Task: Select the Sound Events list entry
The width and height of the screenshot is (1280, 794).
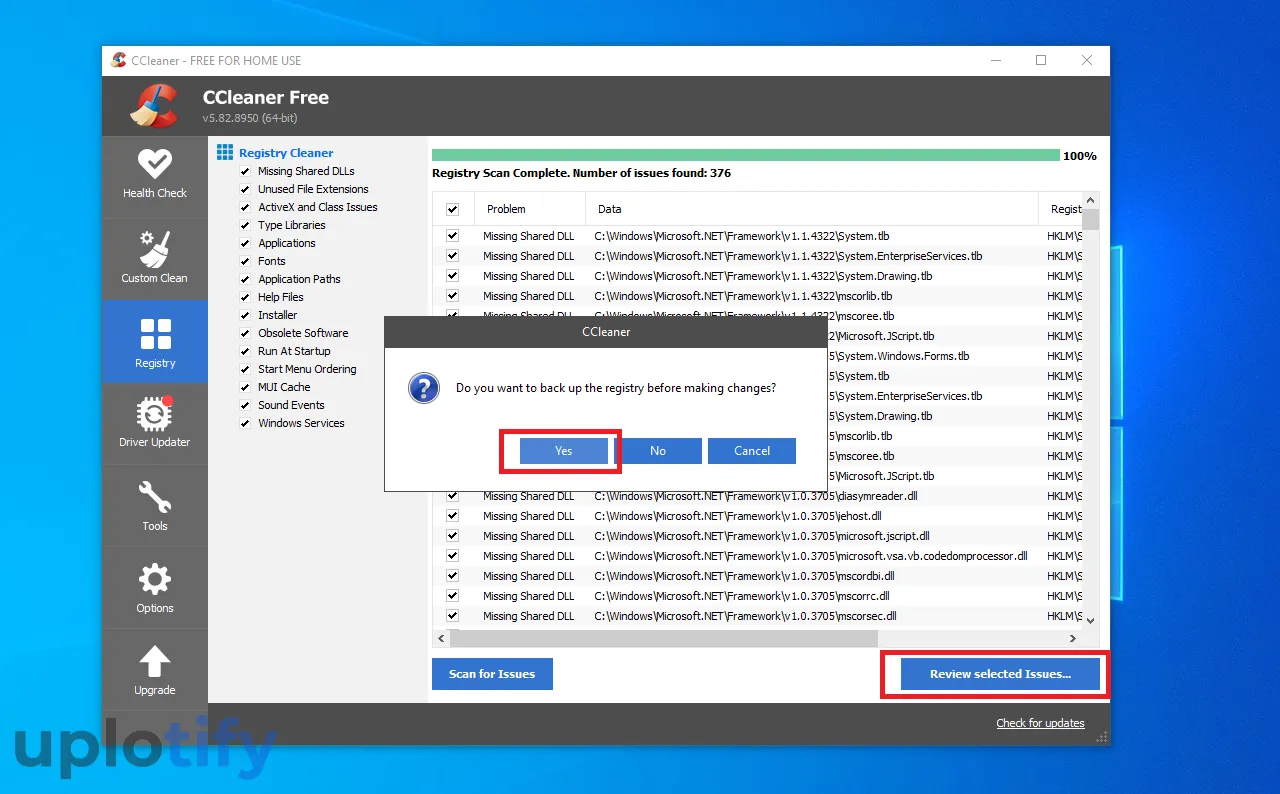Action: [291, 405]
